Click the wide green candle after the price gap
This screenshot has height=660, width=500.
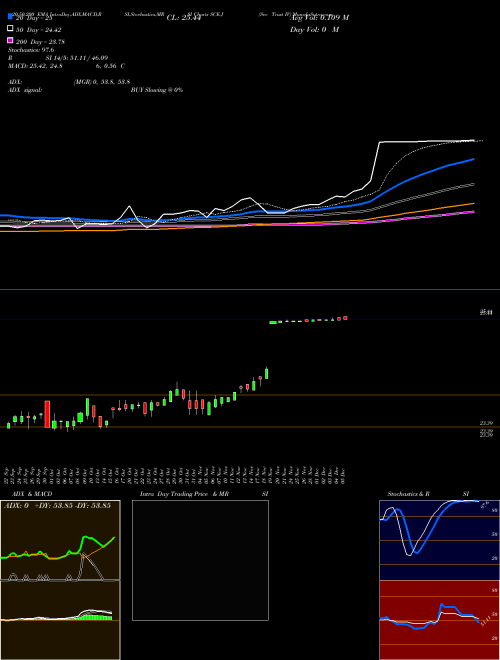(273, 322)
